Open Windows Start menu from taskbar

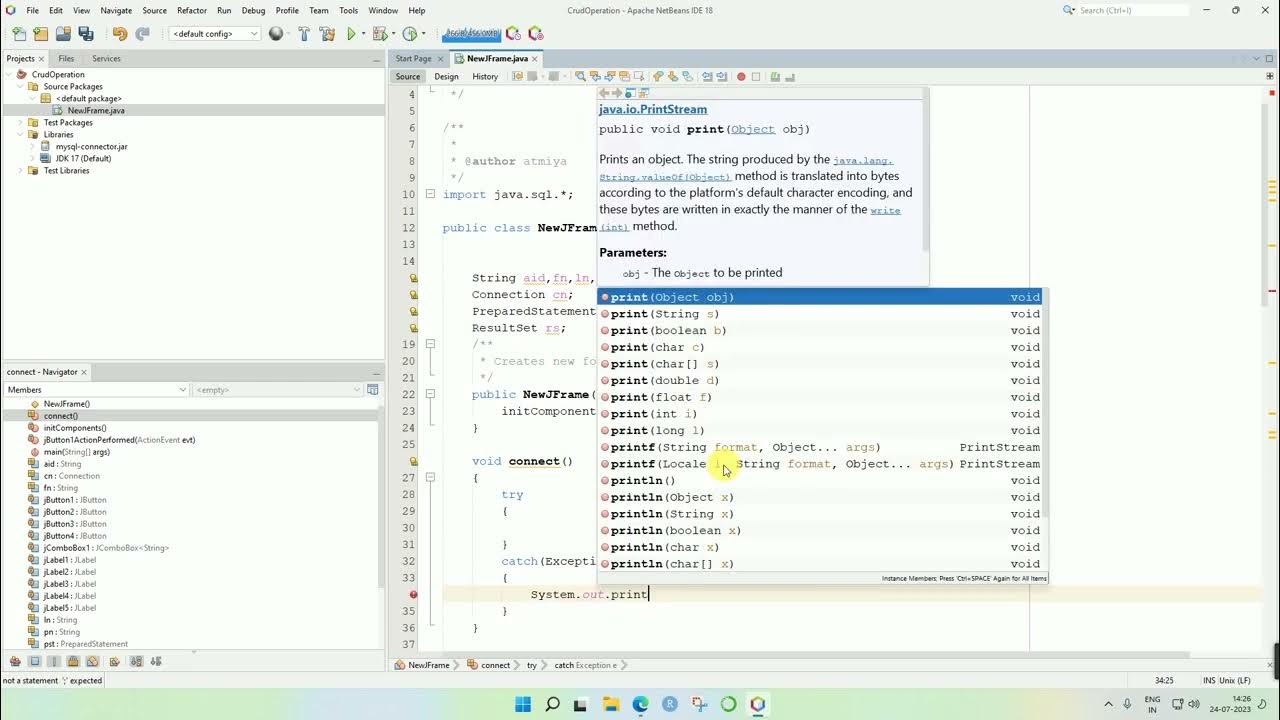pyautogui.click(x=523, y=704)
